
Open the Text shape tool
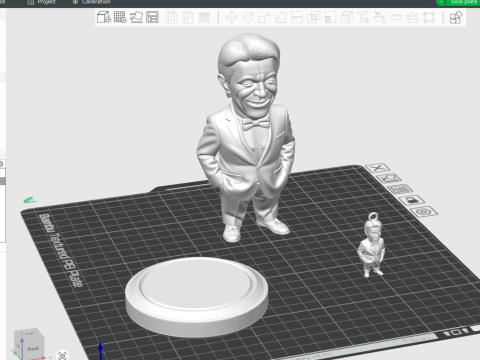coord(363,17)
